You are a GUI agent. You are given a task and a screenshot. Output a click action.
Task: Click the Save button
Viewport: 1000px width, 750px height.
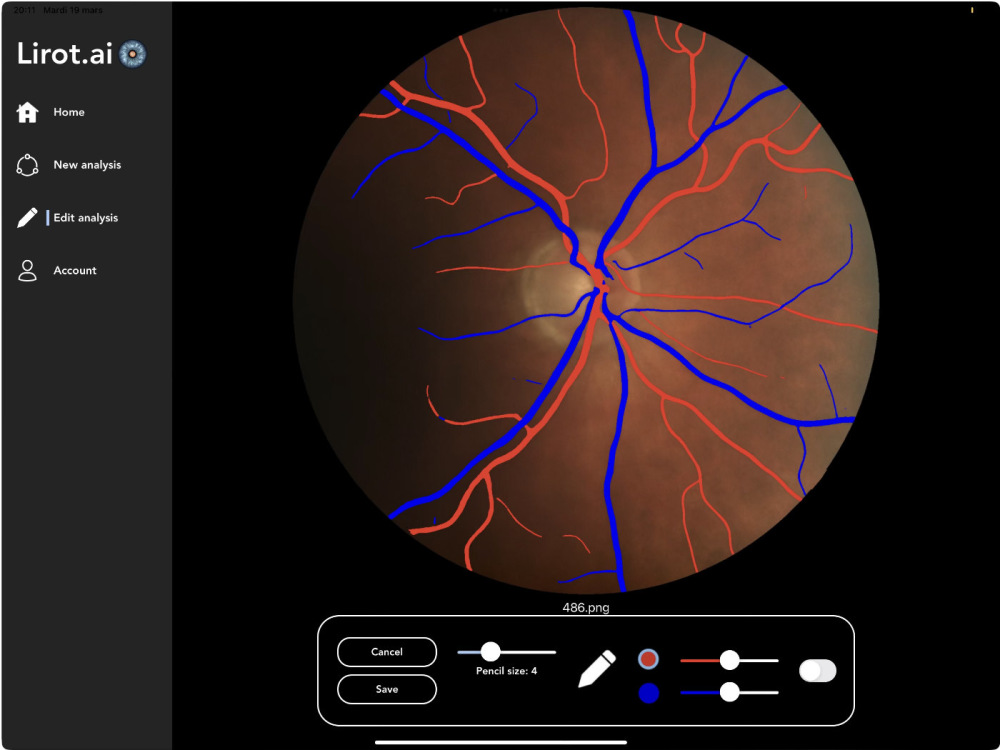click(387, 689)
